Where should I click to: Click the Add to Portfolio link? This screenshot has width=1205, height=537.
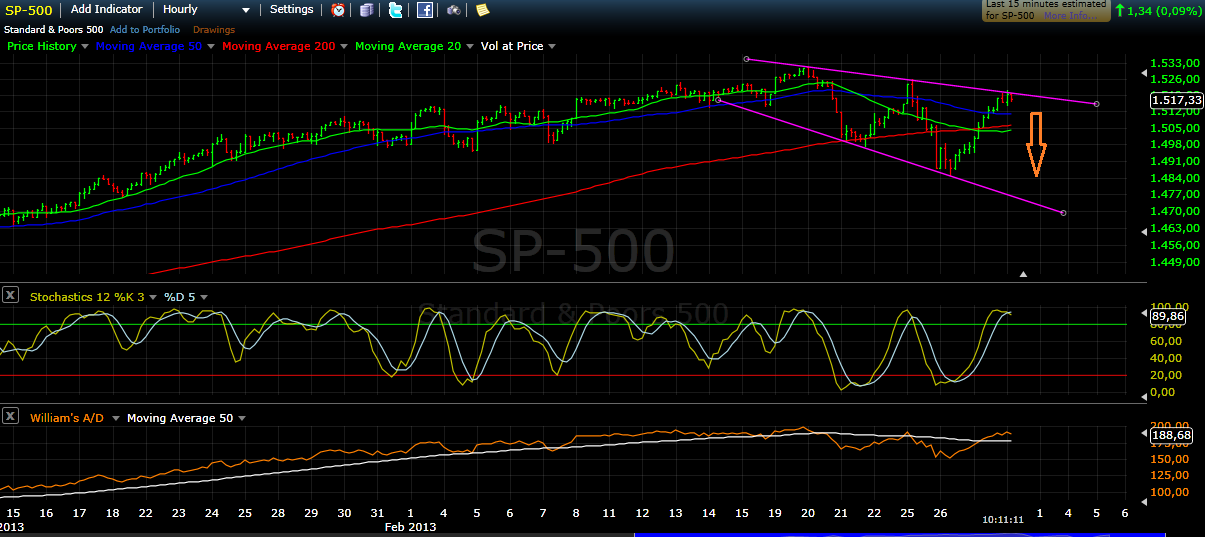(145, 30)
